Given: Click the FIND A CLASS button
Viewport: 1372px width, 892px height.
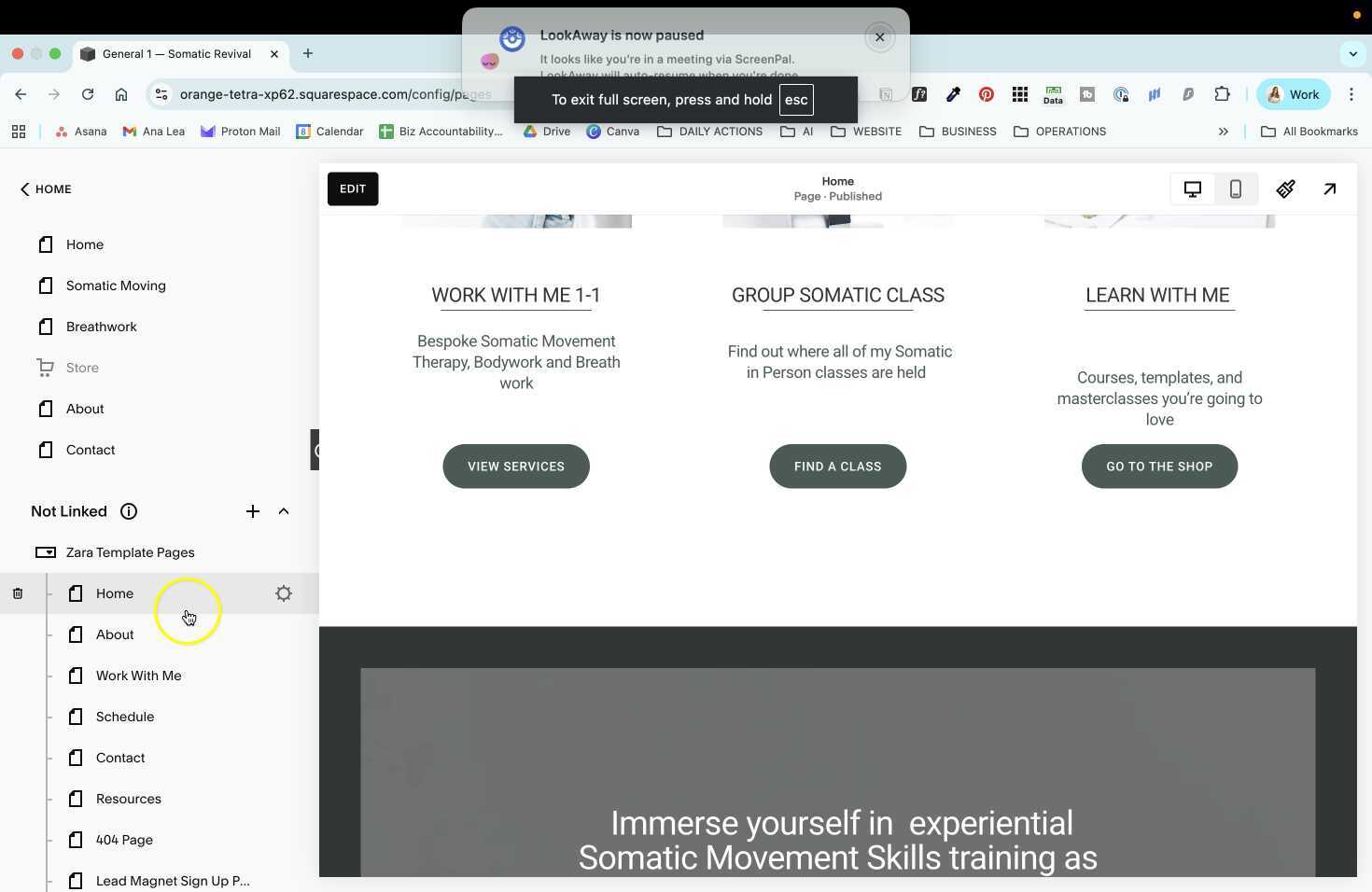Looking at the screenshot, I should click(837, 466).
